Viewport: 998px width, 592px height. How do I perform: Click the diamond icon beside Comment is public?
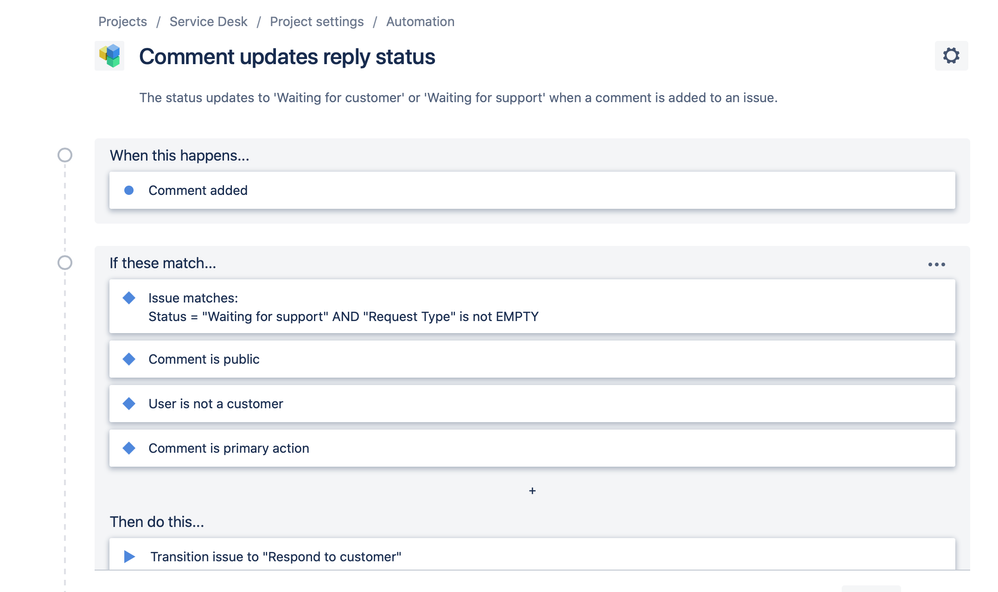(x=129, y=359)
